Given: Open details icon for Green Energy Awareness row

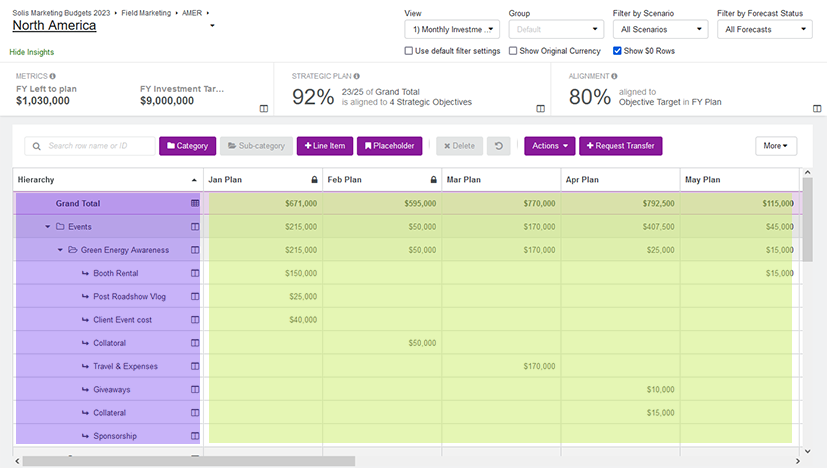Looking at the screenshot, I should coord(195,250).
